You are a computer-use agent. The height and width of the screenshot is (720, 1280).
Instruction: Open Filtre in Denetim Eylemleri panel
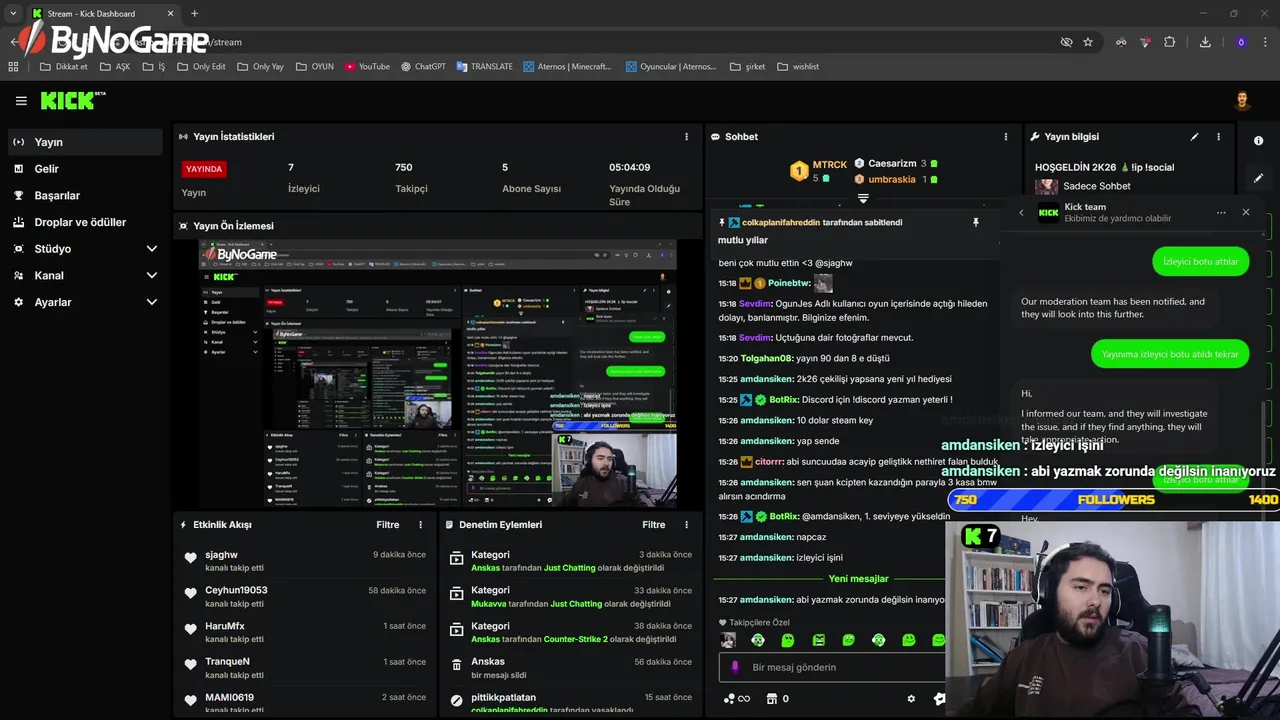tap(654, 525)
